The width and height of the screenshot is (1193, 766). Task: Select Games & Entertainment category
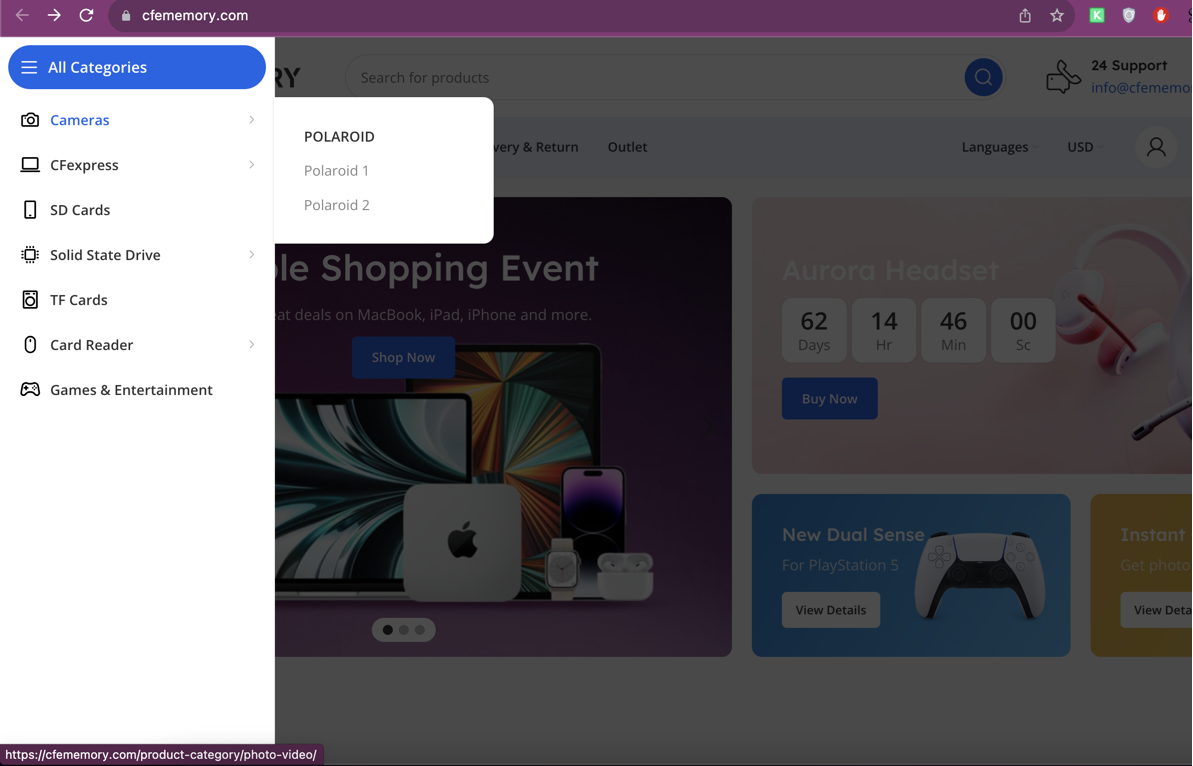pos(131,389)
